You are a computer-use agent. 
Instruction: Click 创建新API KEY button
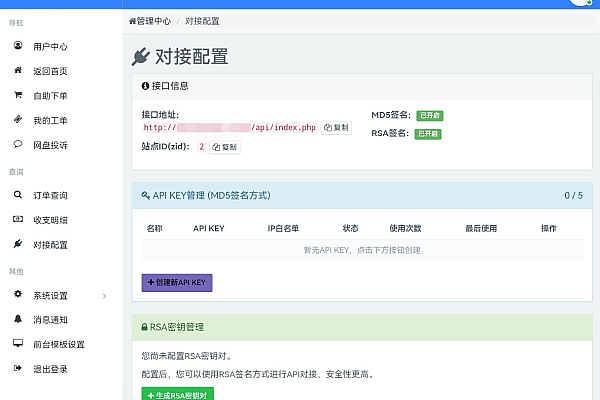tap(177, 282)
